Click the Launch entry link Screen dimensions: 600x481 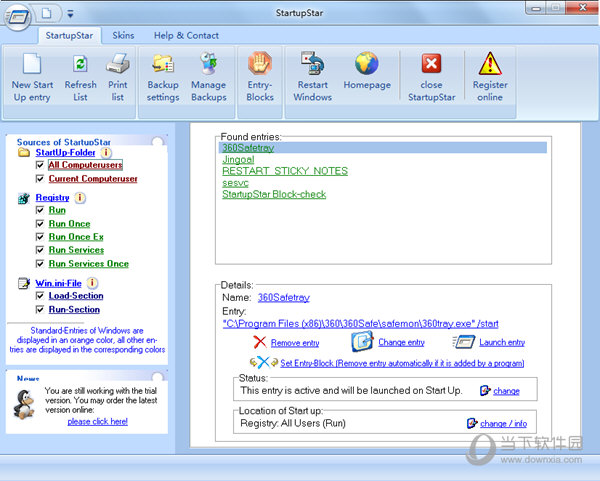[502, 342]
